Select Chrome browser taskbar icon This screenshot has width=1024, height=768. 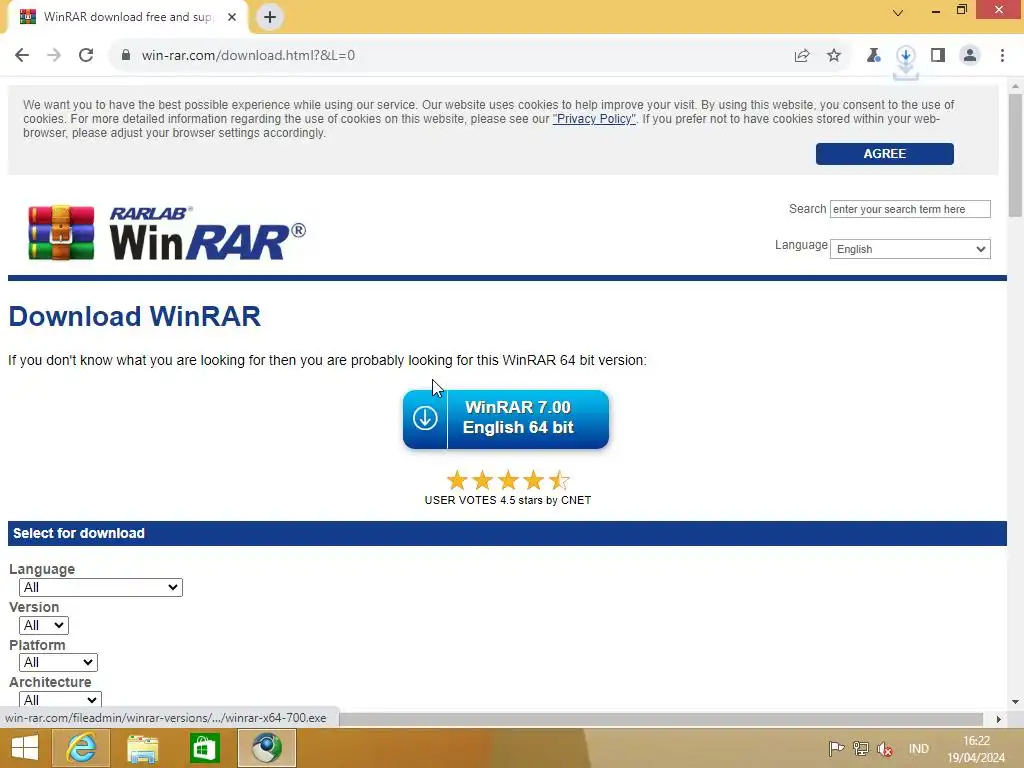[267, 748]
